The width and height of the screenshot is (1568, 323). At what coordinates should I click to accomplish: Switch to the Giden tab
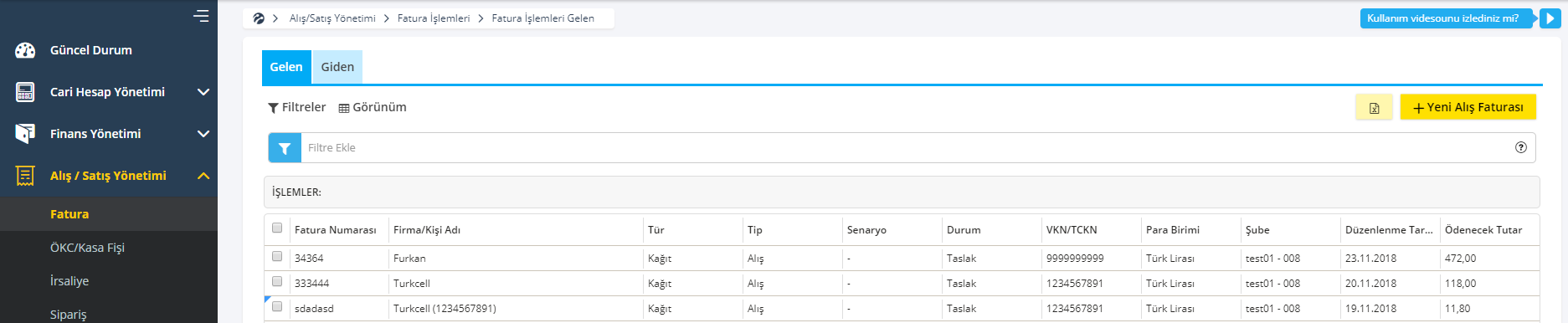[x=337, y=67]
